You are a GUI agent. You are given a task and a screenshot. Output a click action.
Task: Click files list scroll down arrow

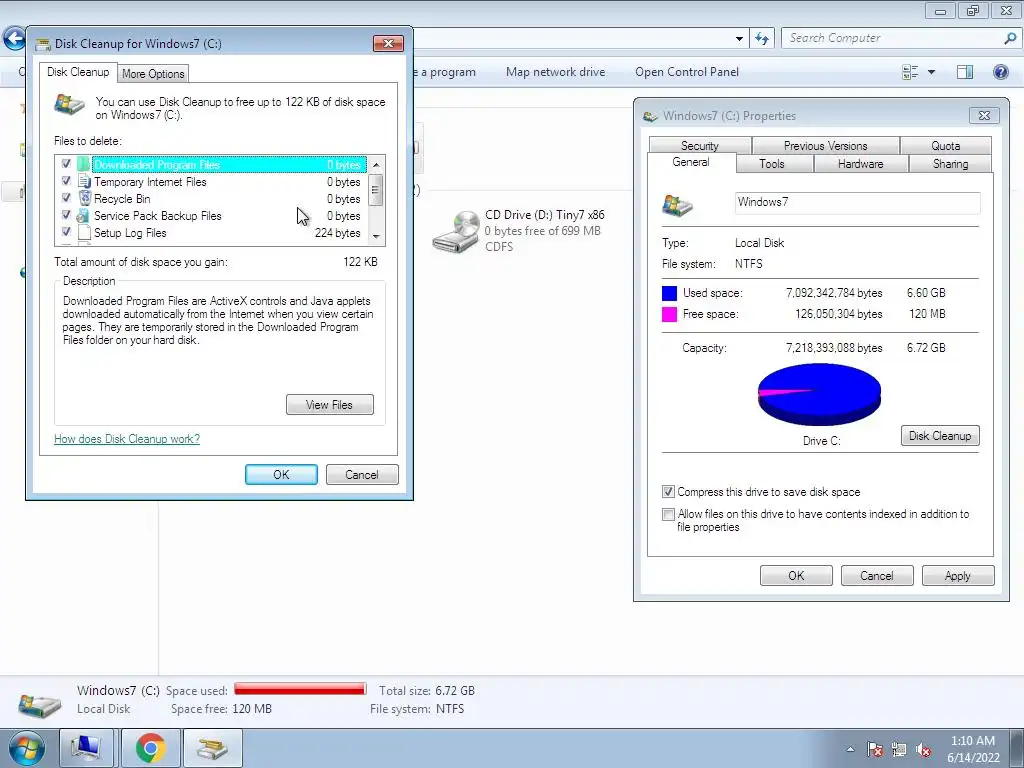click(x=376, y=236)
